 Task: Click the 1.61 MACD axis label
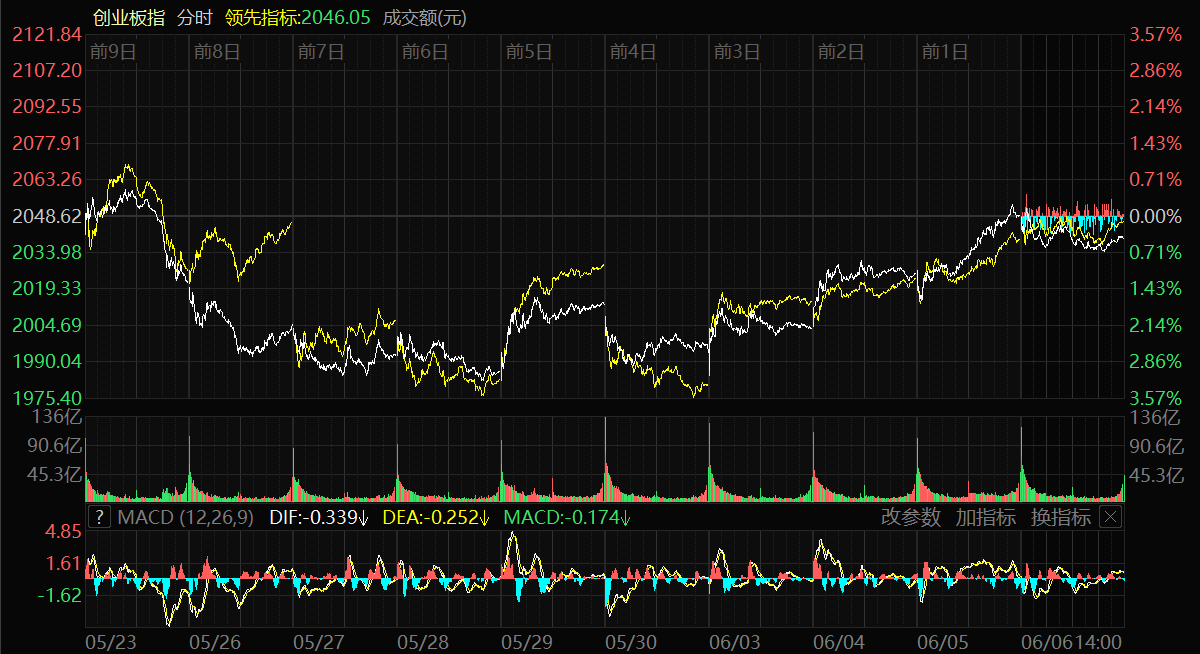pos(63,564)
